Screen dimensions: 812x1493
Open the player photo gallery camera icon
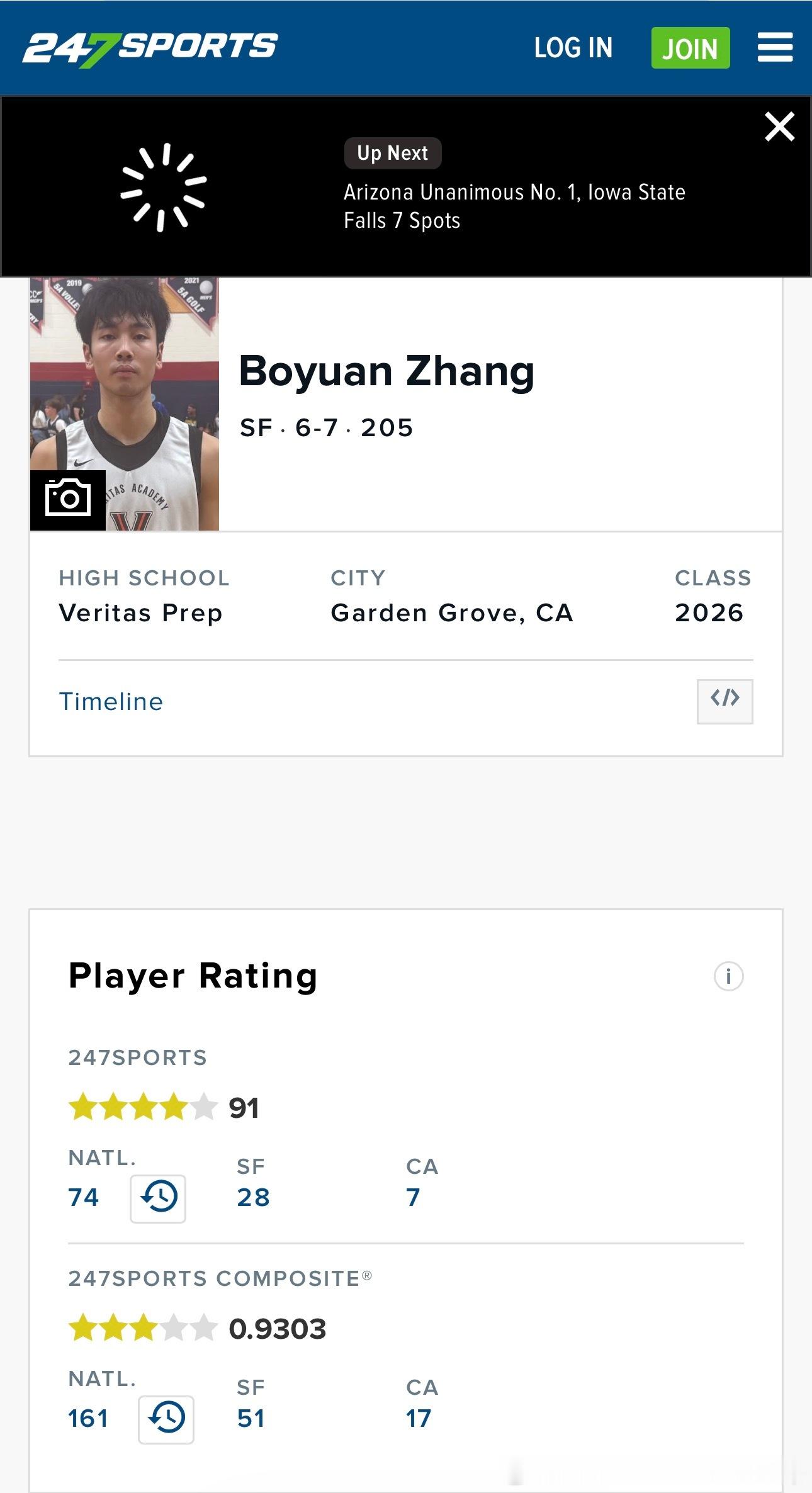pyautogui.click(x=68, y=500)
